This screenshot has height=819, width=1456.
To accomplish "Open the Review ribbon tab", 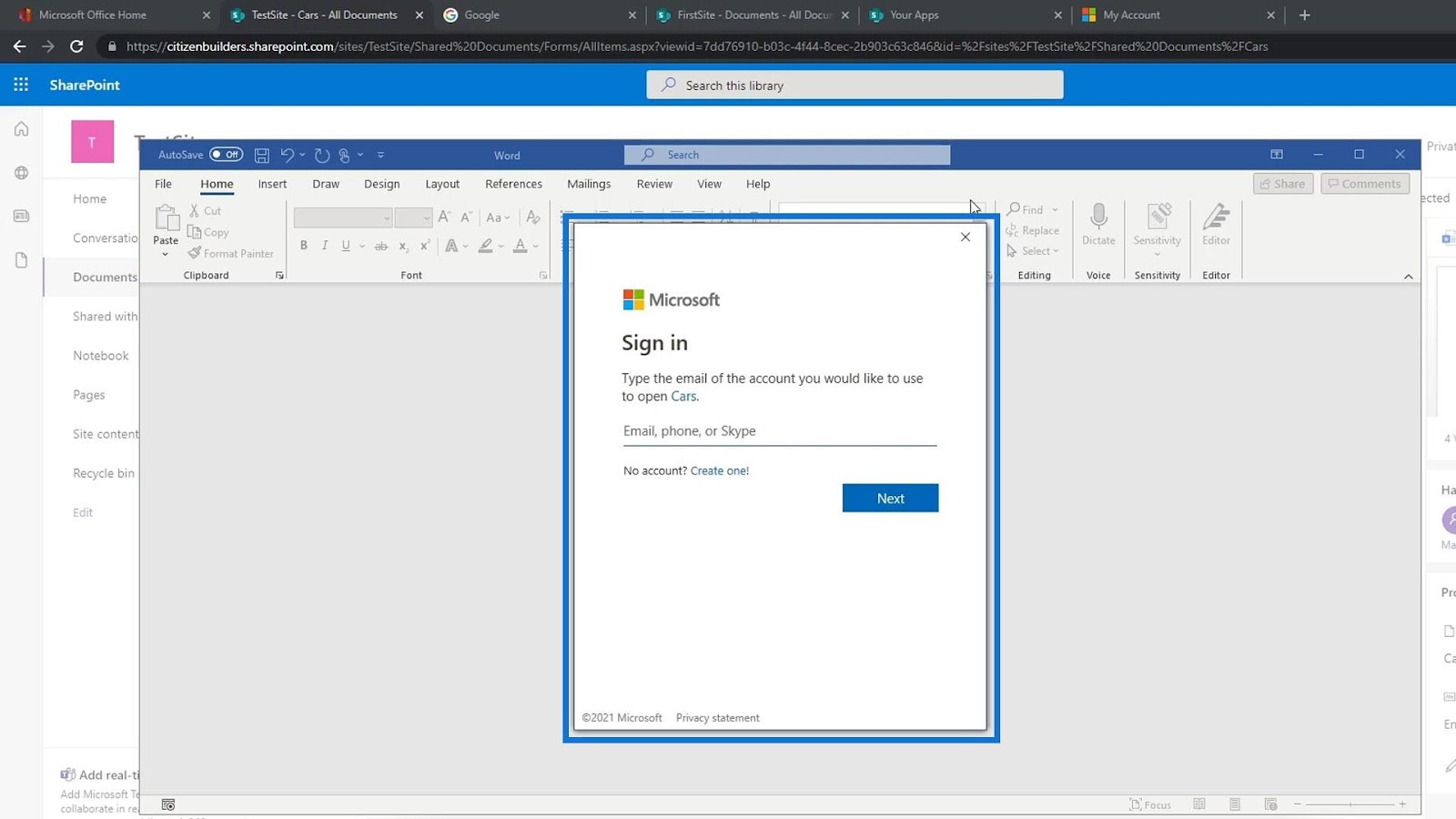I will click(654, 184).
